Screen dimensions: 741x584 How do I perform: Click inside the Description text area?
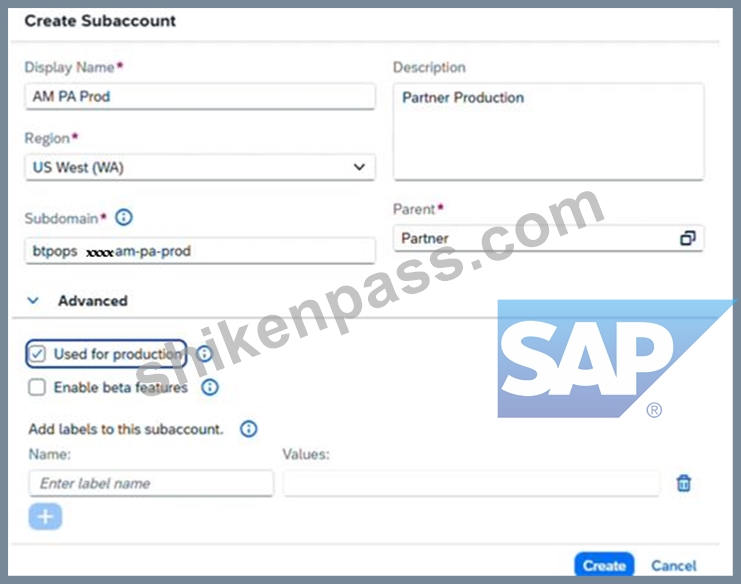coord(549,131)
